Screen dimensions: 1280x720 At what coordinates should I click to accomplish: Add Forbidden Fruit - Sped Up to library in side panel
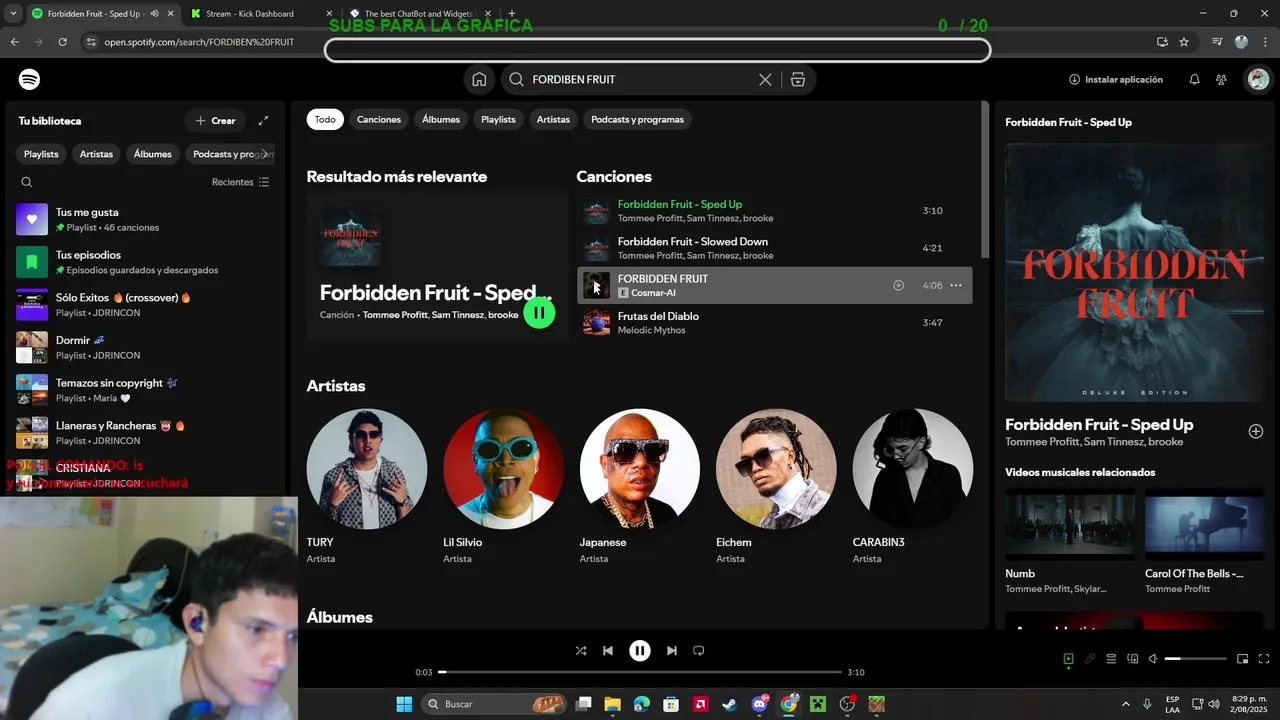click(x=1256, y=431)
